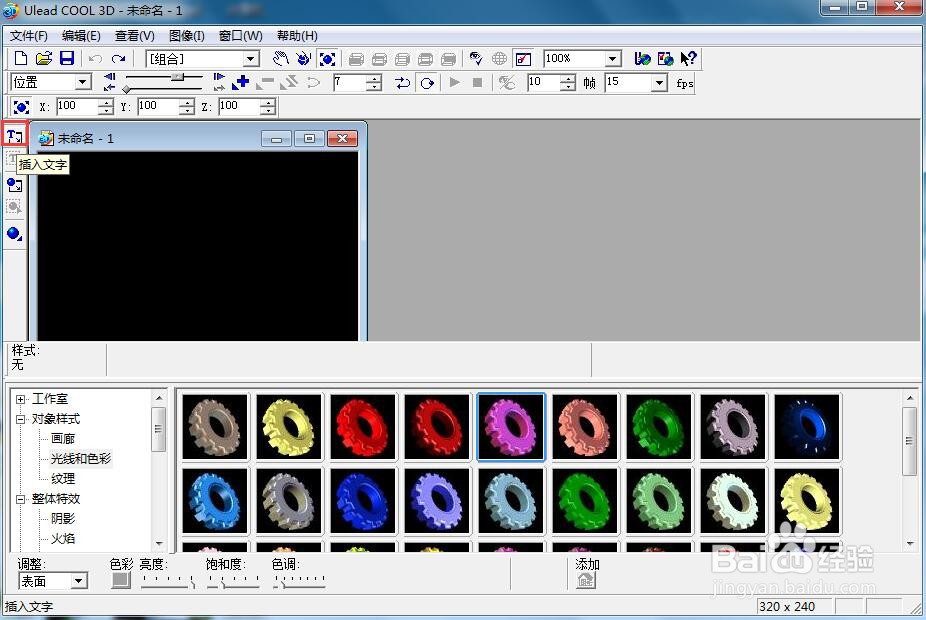Click the Insert graphics tool icon
Image resolution: width=926 pixels, height=620 pixels.
pyautogui.click(x=14, y=185)
